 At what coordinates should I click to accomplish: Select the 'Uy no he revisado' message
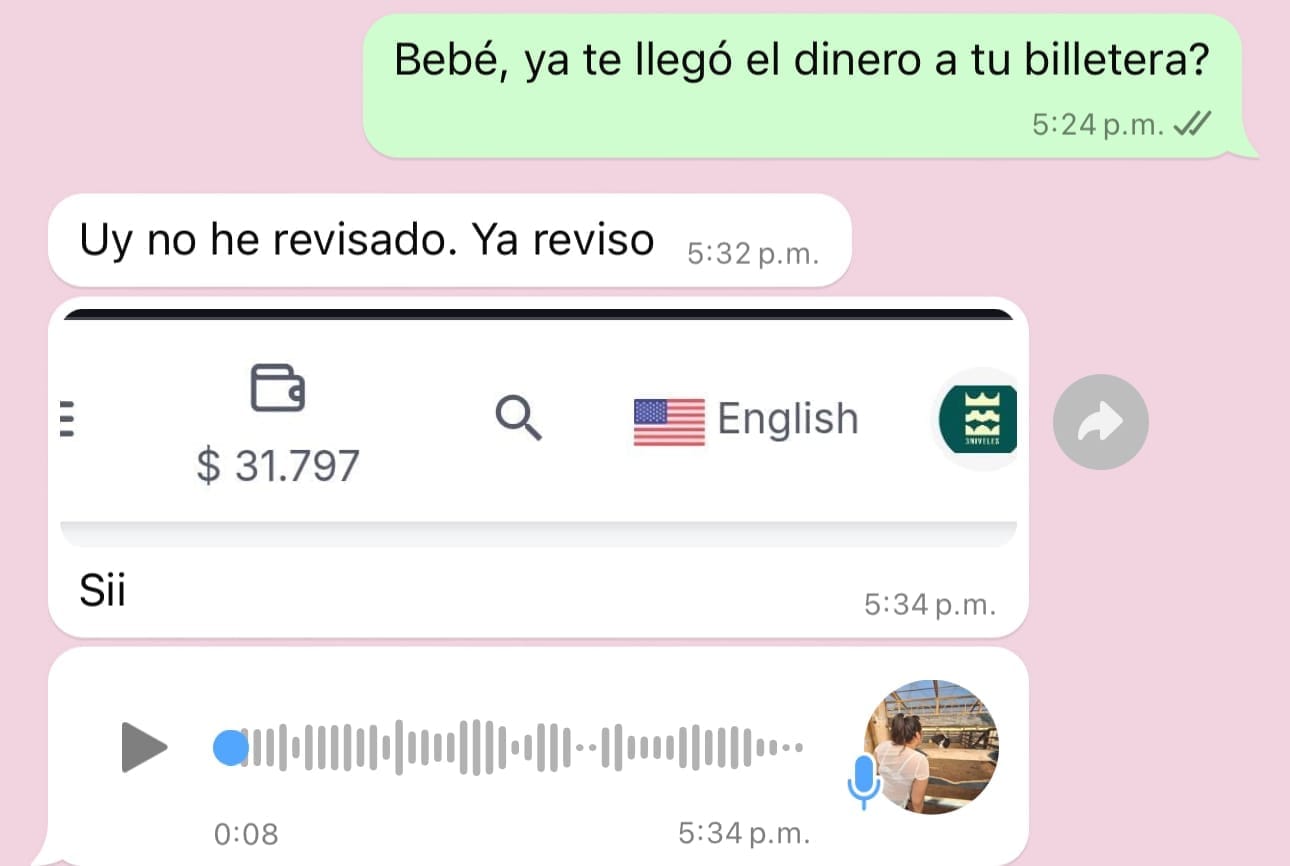(449, 240)
